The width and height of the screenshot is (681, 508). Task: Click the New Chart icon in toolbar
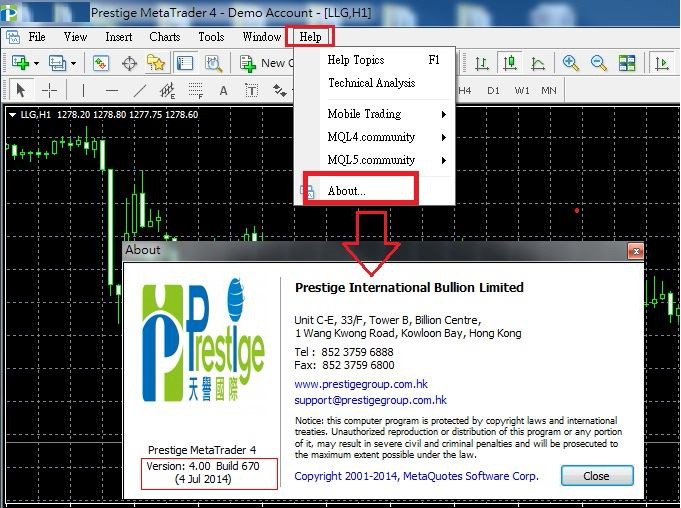coord(20,63)
